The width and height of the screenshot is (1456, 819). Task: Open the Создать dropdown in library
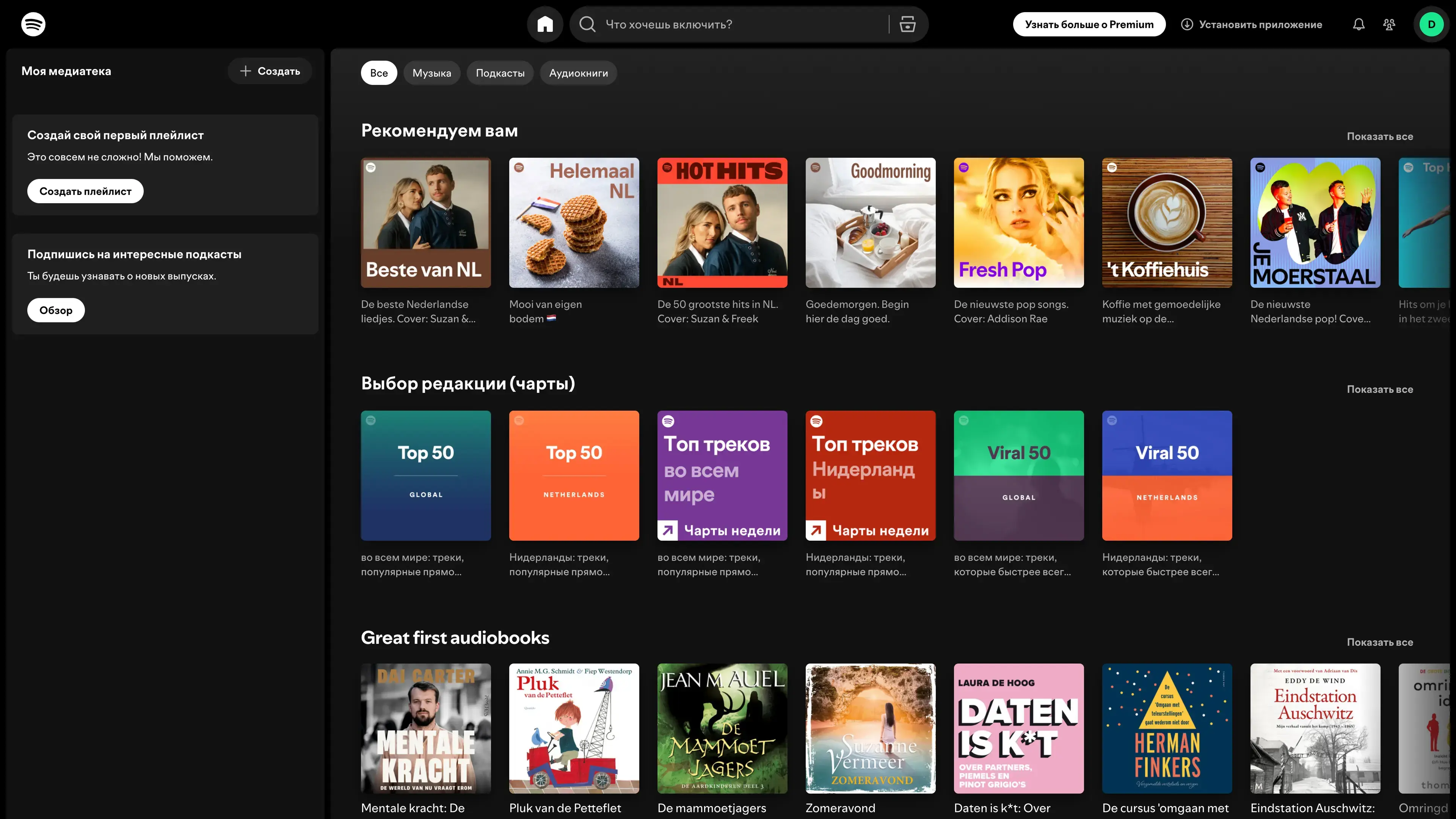(270, 71)
